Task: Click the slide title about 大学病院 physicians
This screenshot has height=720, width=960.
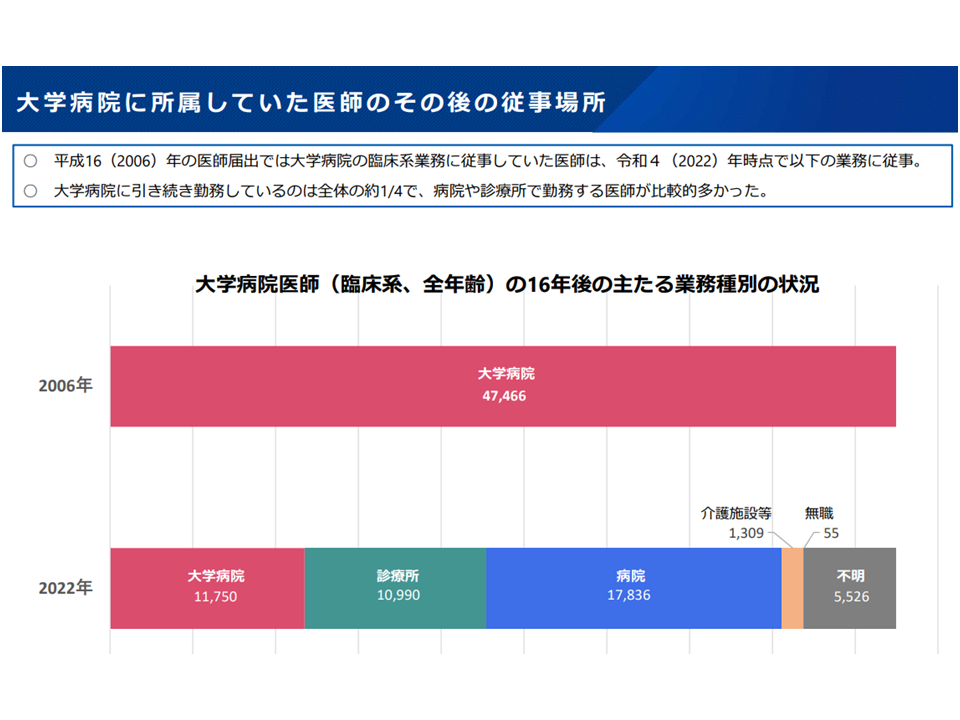Action: click(x=311, y=102)
